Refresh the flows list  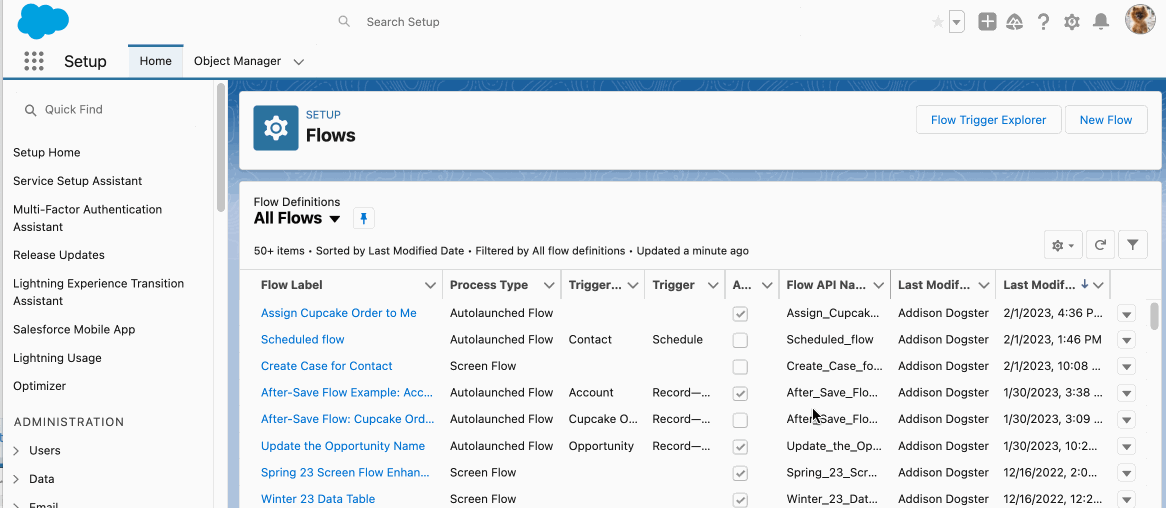coord(1100,244)
